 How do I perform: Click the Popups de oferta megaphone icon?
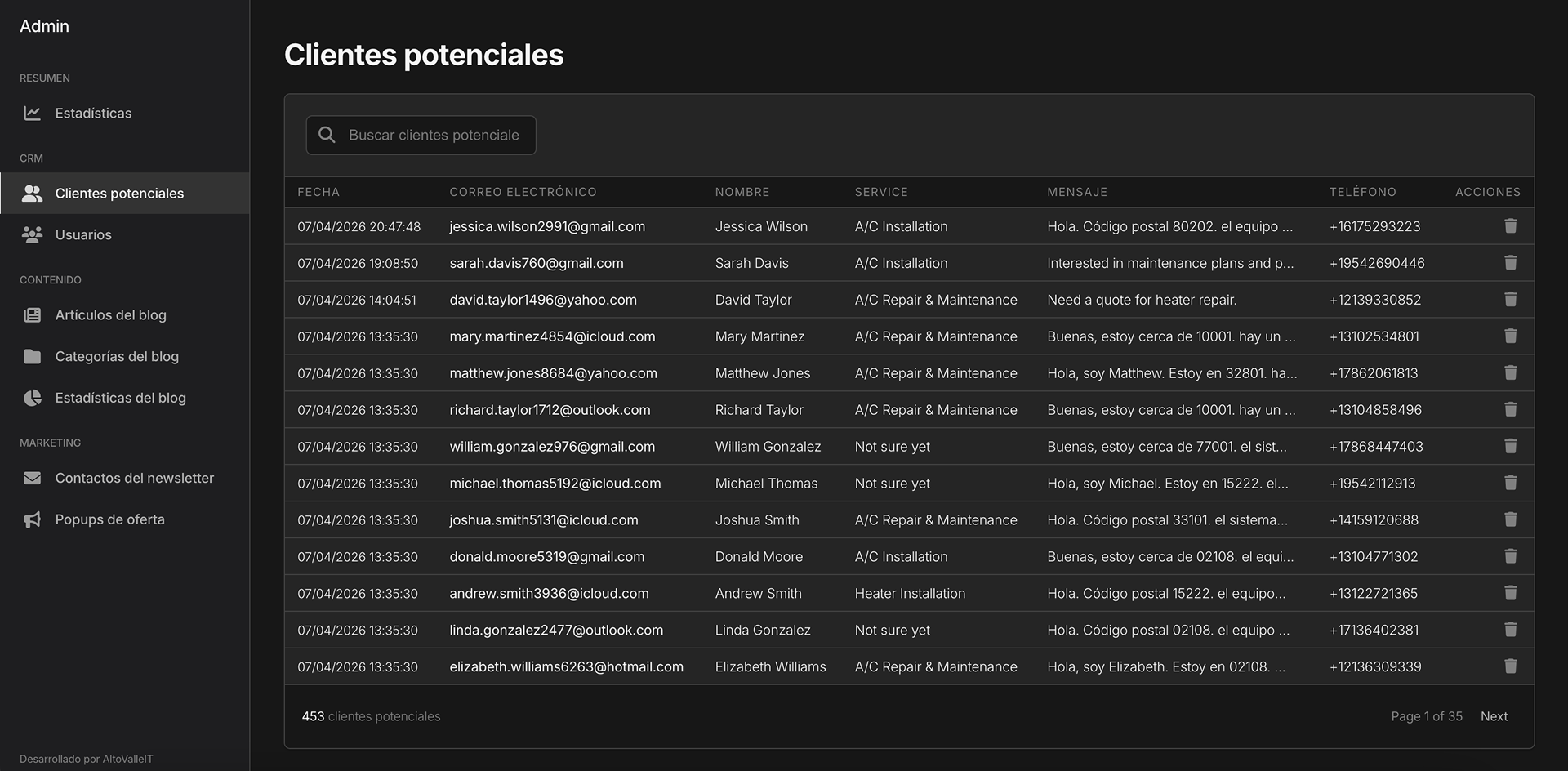[x=33, y=519]
